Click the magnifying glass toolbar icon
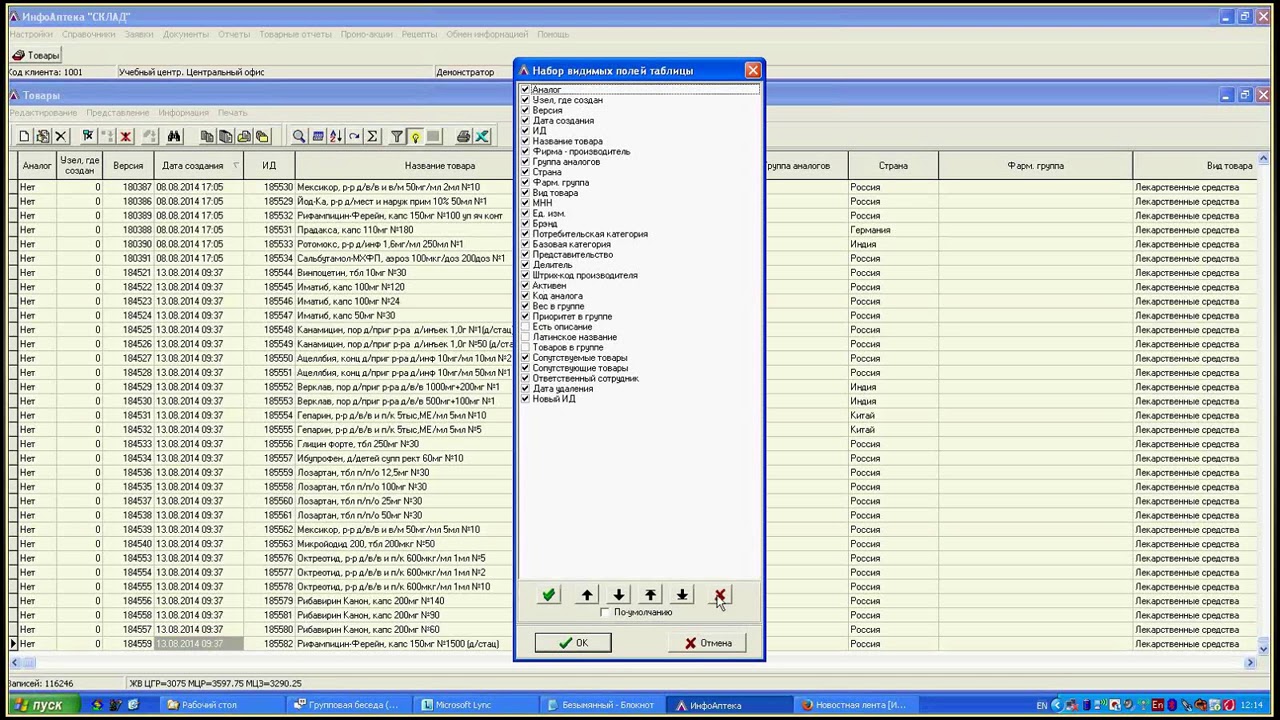 point(299,136)
